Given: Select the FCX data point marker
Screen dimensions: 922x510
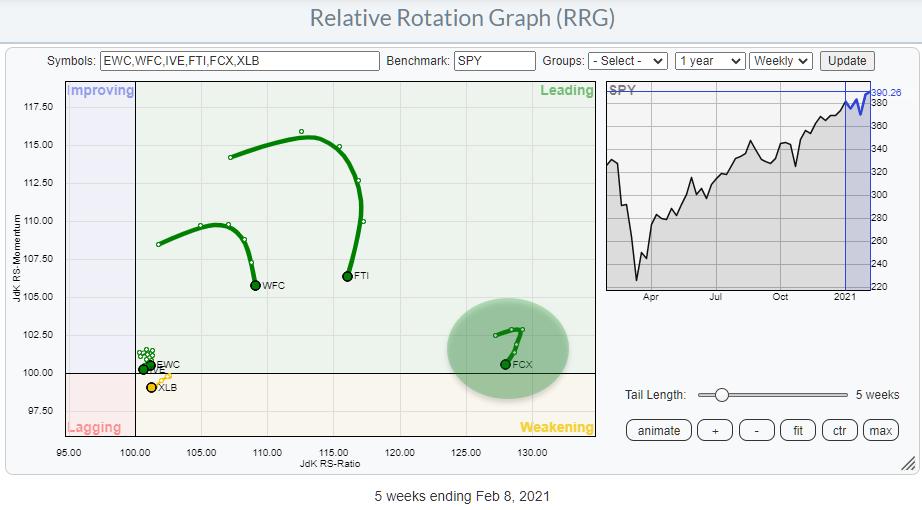Looking at the screenshot, I should coord(506,365).
